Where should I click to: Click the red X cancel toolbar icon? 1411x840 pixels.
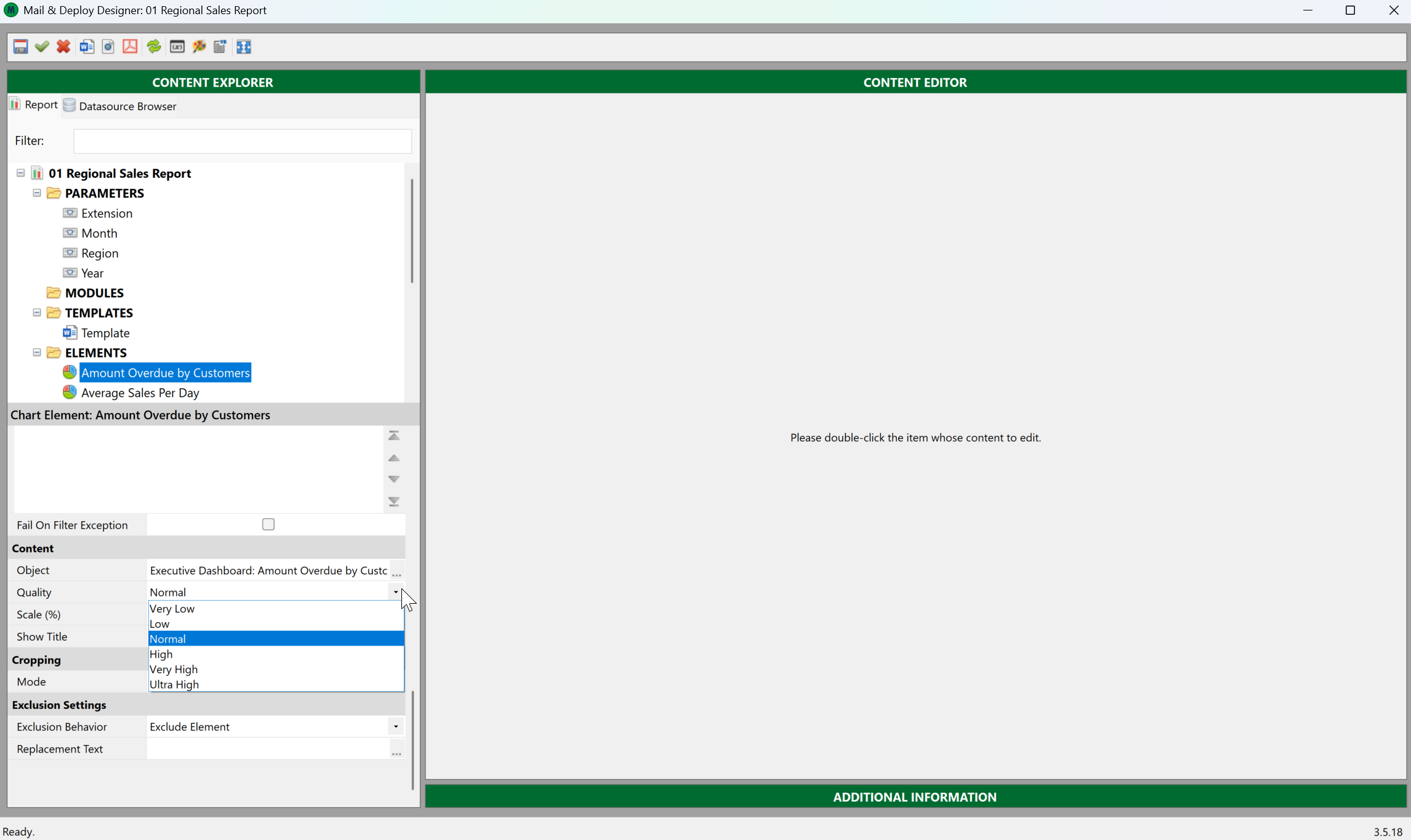click(x=63, y=47)
